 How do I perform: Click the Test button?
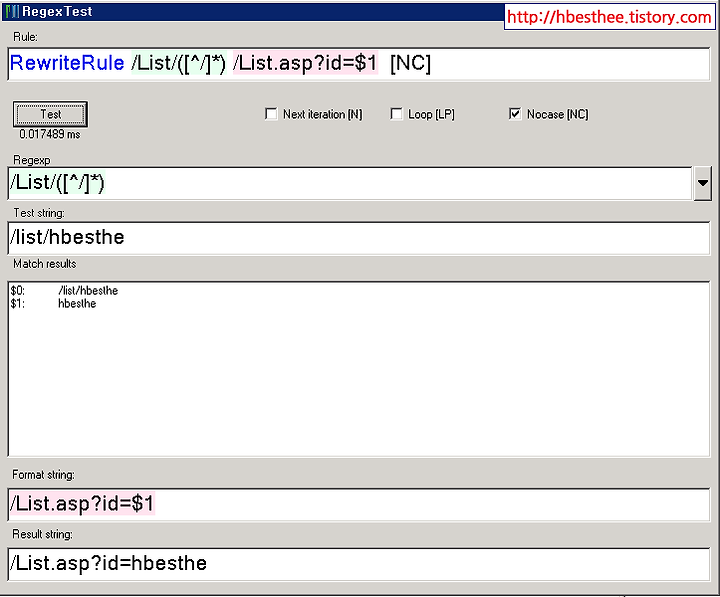[50, 114]
